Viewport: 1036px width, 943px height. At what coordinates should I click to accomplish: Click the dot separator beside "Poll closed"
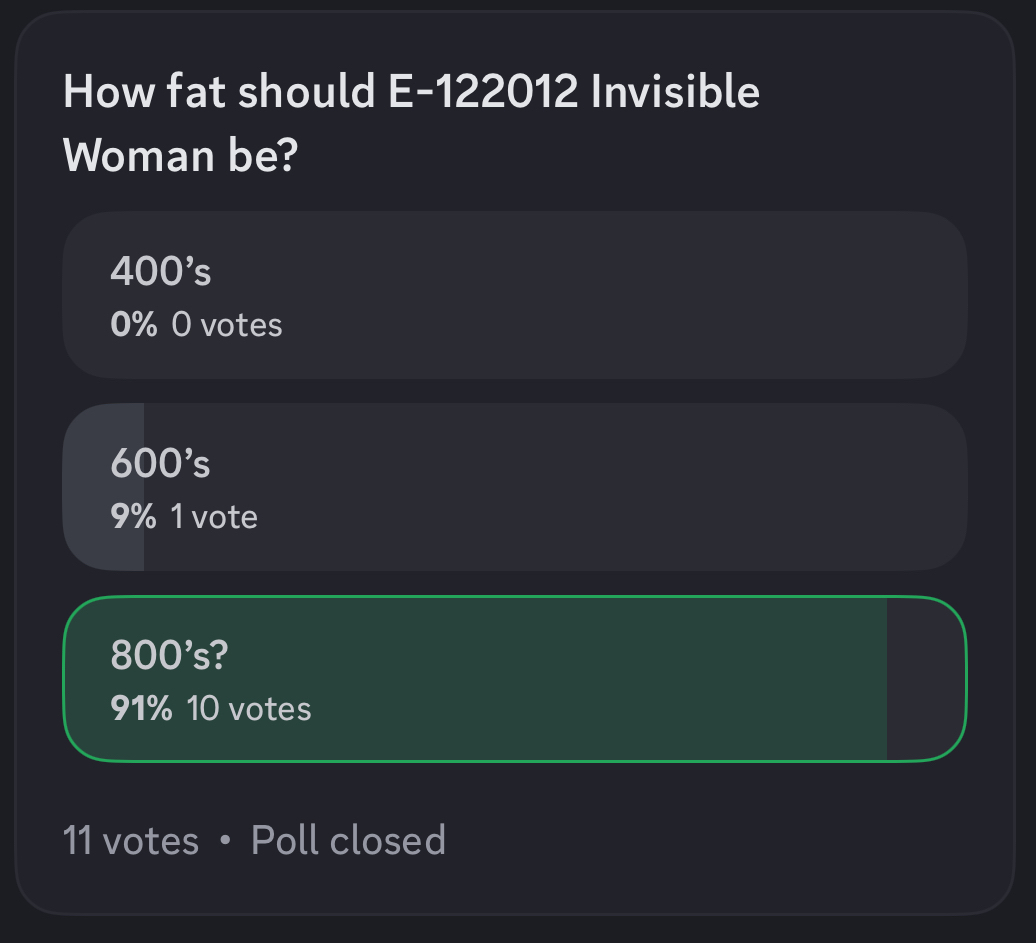pyautogui.click(x=225, y=840)
